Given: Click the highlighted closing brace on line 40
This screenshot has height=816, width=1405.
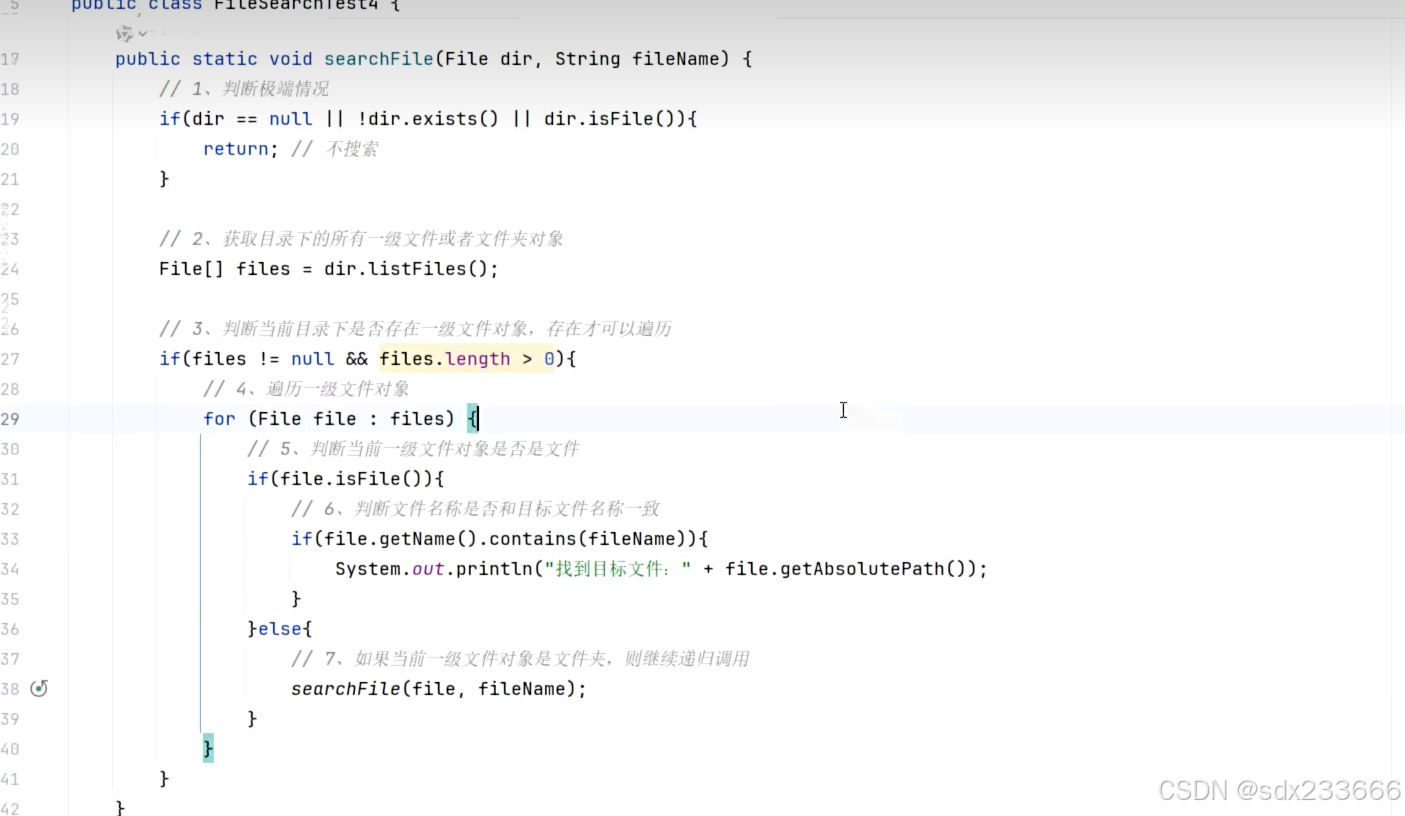Looking at the screenshot, I should (x=207, y=748).
